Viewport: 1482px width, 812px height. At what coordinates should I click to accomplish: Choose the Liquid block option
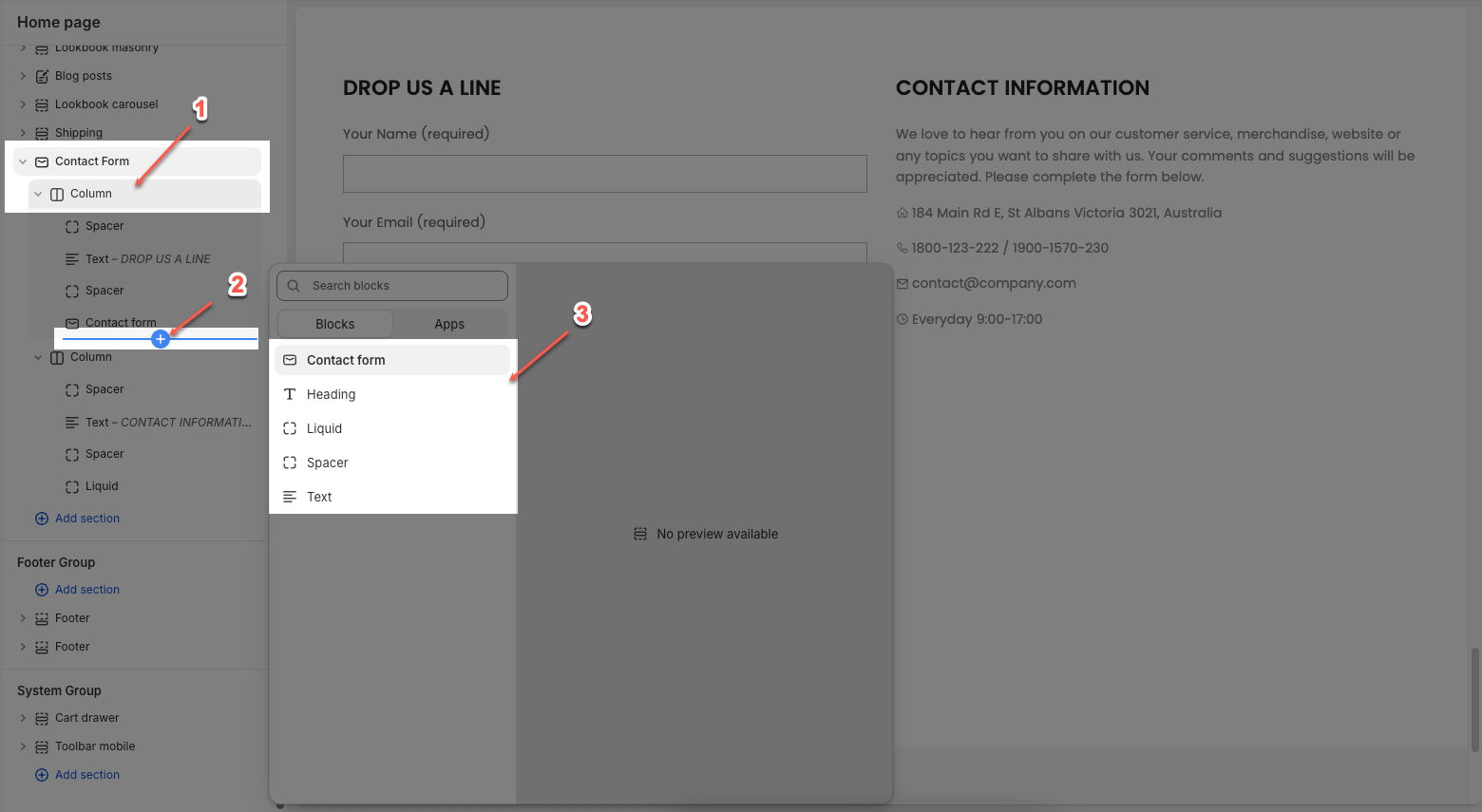(x=392, y=428)
